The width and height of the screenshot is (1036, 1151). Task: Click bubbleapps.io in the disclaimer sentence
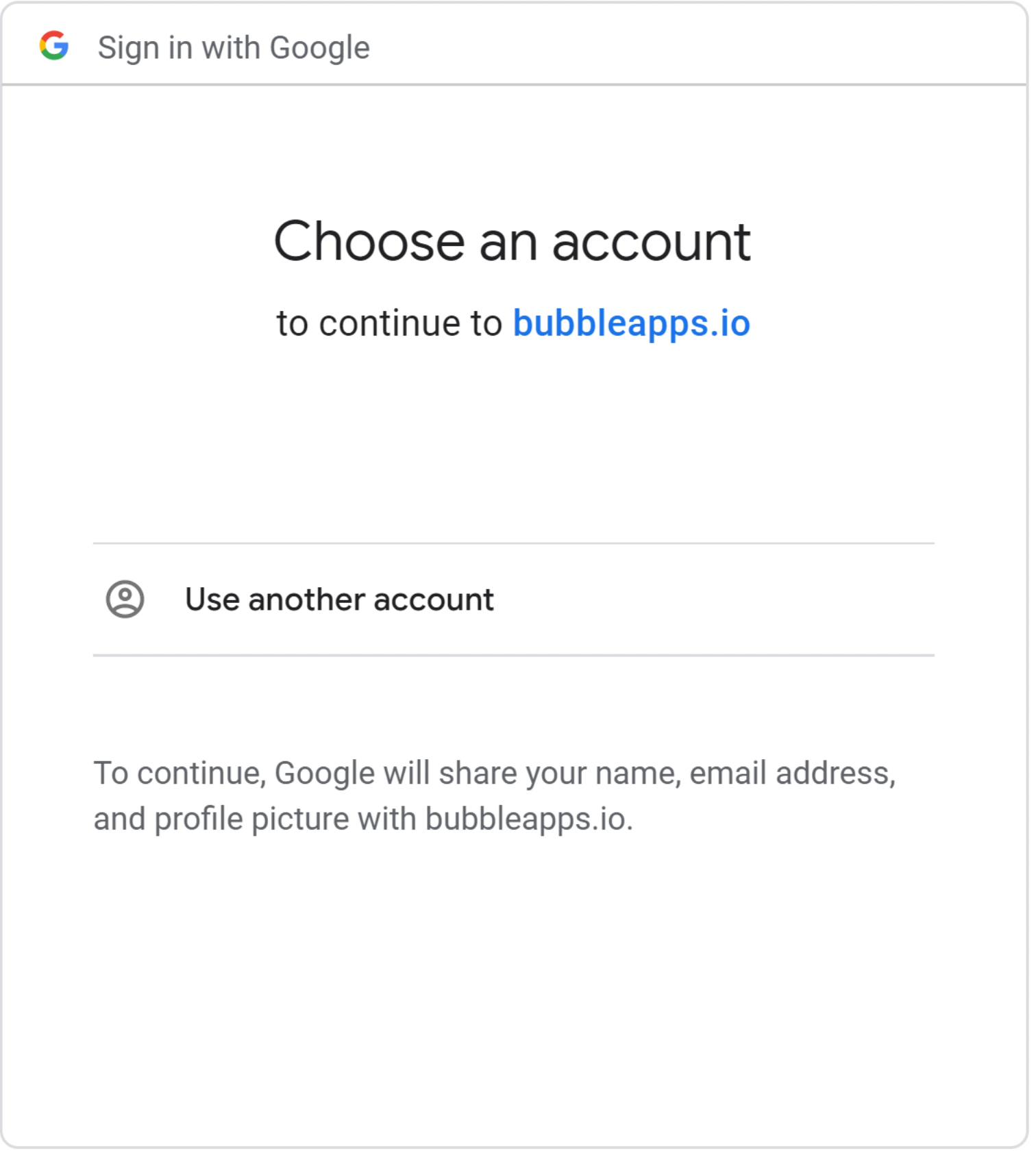tap(528, 819)
